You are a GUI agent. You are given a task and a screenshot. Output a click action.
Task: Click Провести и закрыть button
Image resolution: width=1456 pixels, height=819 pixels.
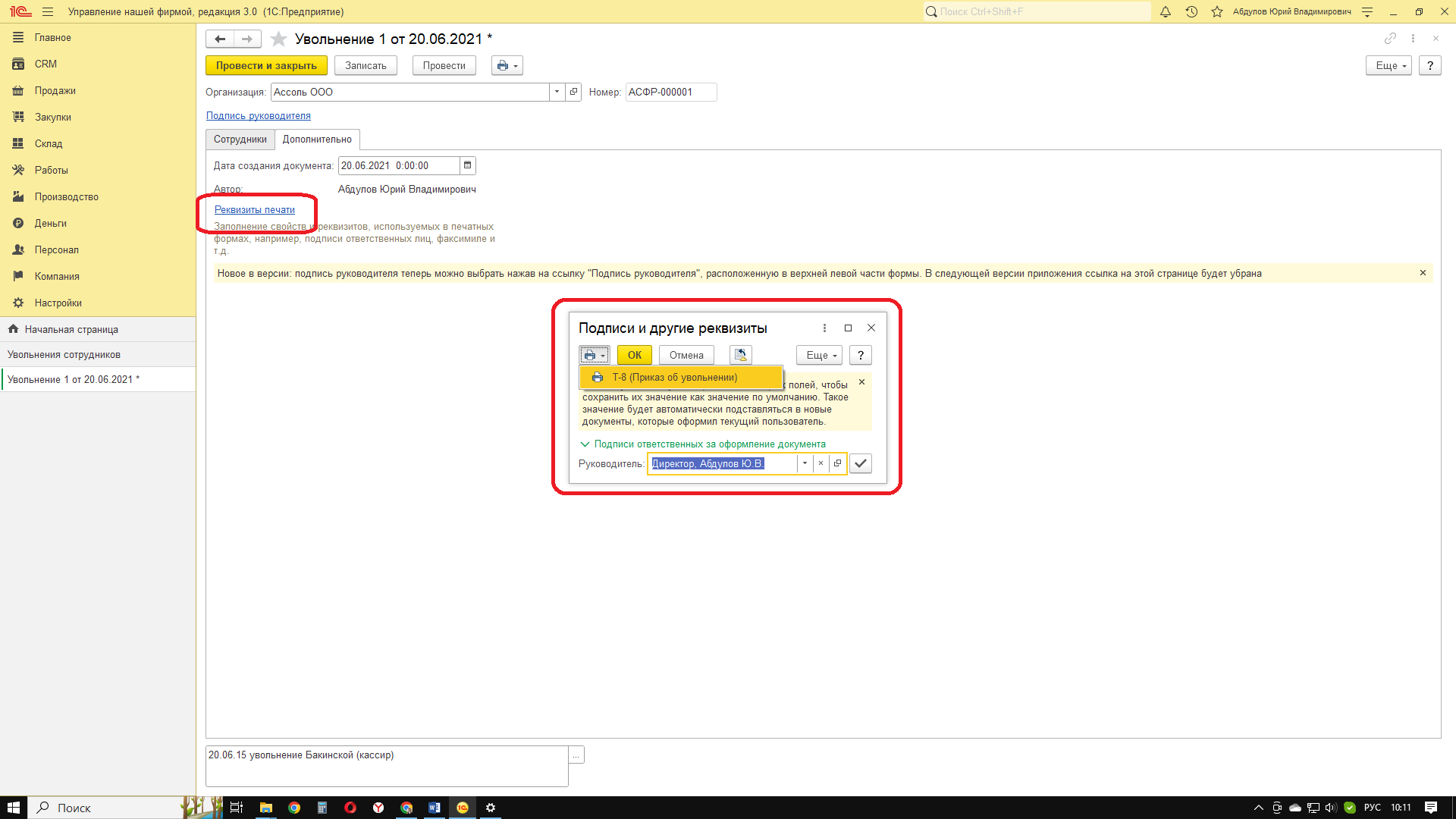tap(266, 66)
